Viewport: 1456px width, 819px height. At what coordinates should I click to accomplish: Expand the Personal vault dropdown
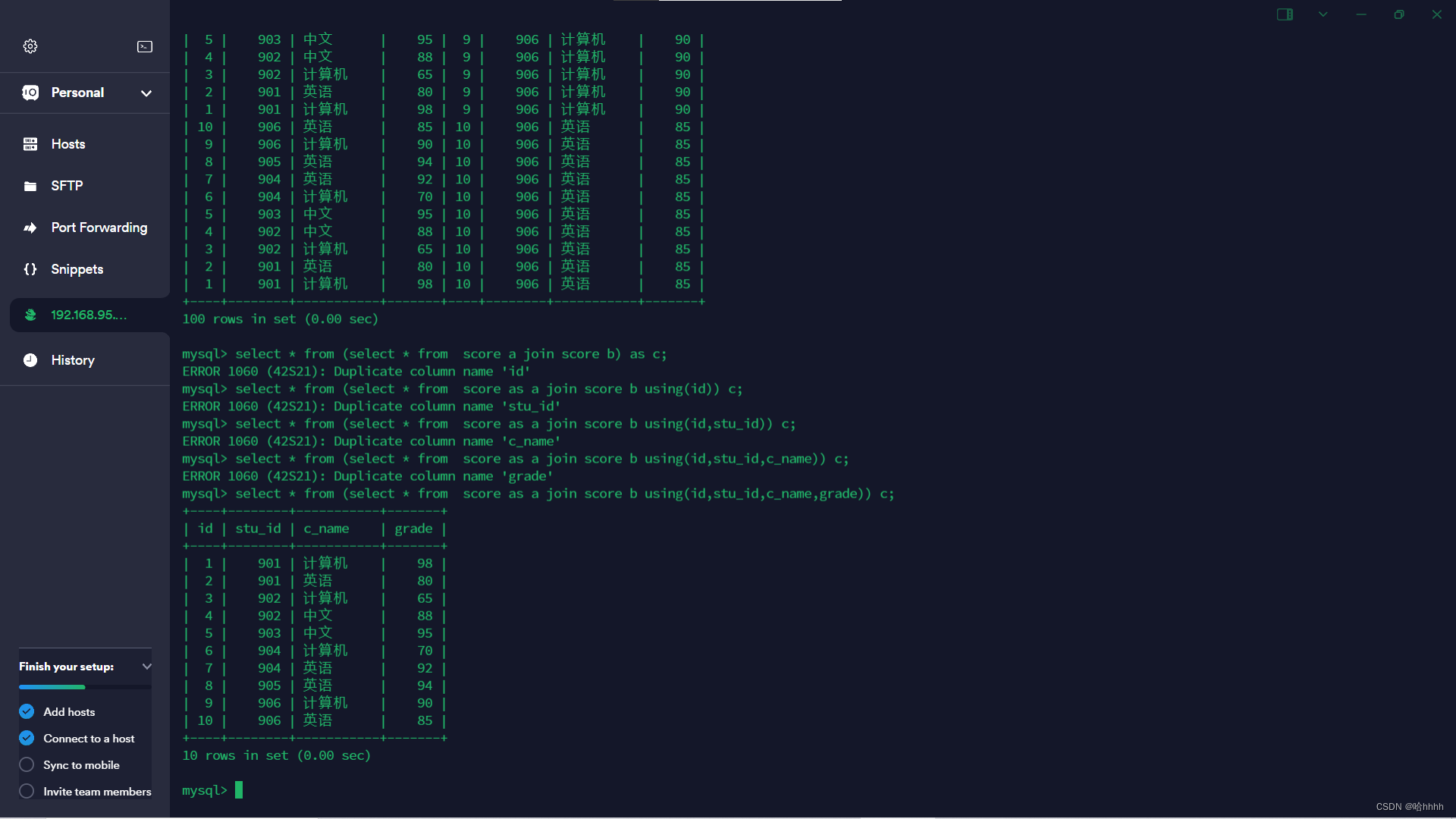pos(146,93)
